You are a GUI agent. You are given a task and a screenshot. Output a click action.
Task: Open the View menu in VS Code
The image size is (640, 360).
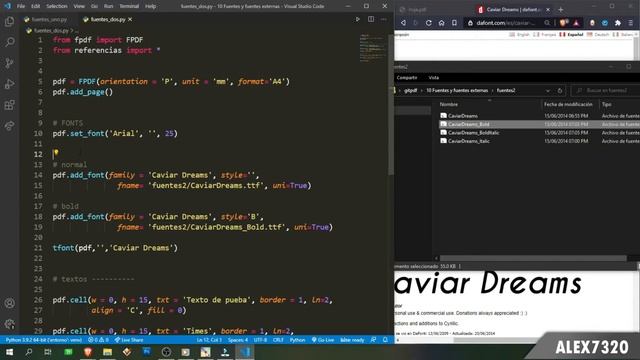(x=79, y=6)
